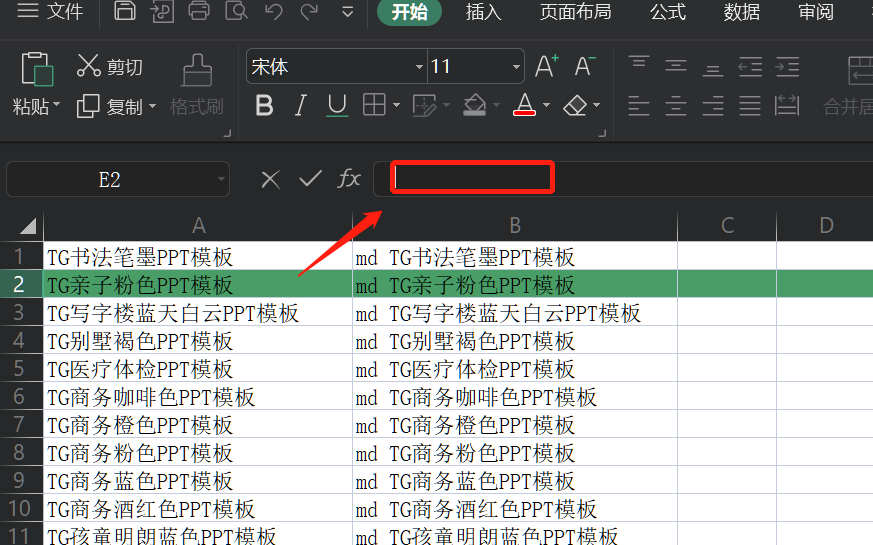Click the fx insert function icon
The width and height of the screenshot is (873, 545).
pos(349,179)
